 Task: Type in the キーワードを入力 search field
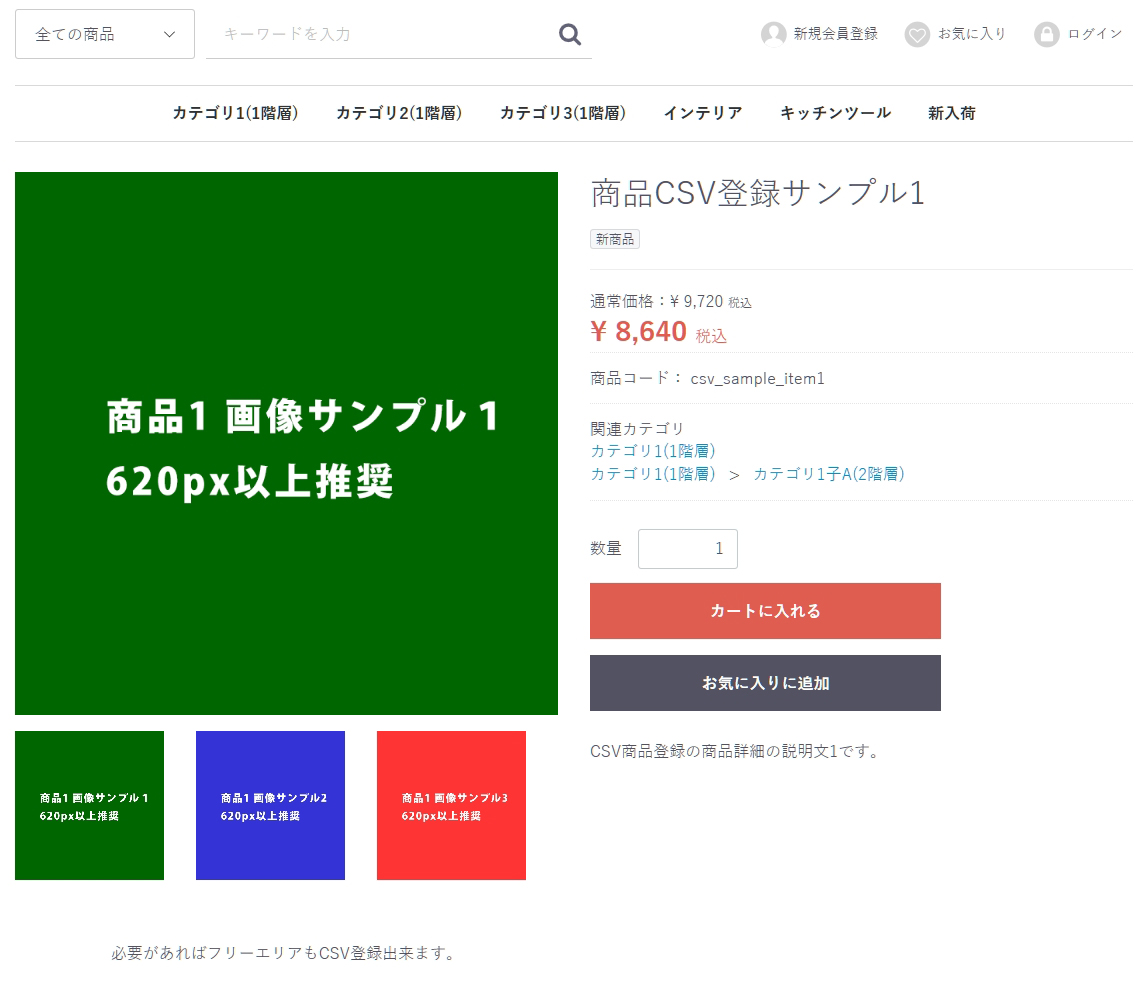[380, 34]
